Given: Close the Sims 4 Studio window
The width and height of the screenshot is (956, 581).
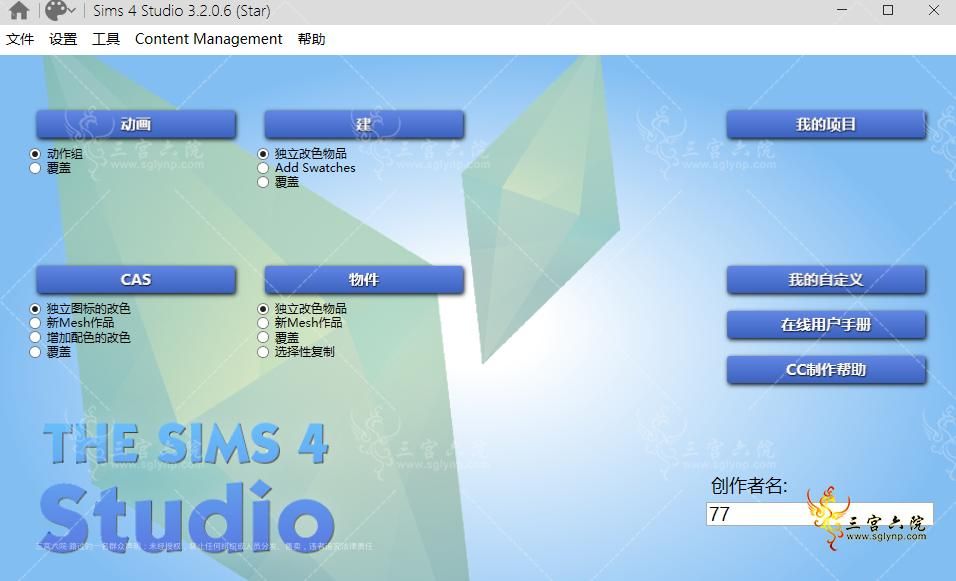Looking at the screenshot, I should point(933,10).
